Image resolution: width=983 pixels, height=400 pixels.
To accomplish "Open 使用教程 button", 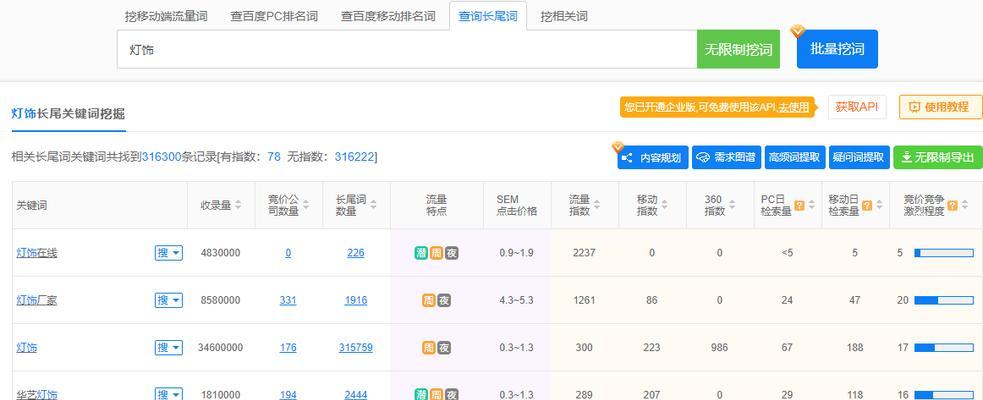I will tap(940, 107).
